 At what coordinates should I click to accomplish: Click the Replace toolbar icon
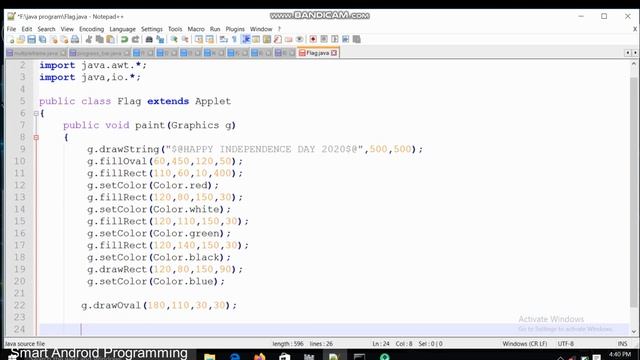pos(160,40)
